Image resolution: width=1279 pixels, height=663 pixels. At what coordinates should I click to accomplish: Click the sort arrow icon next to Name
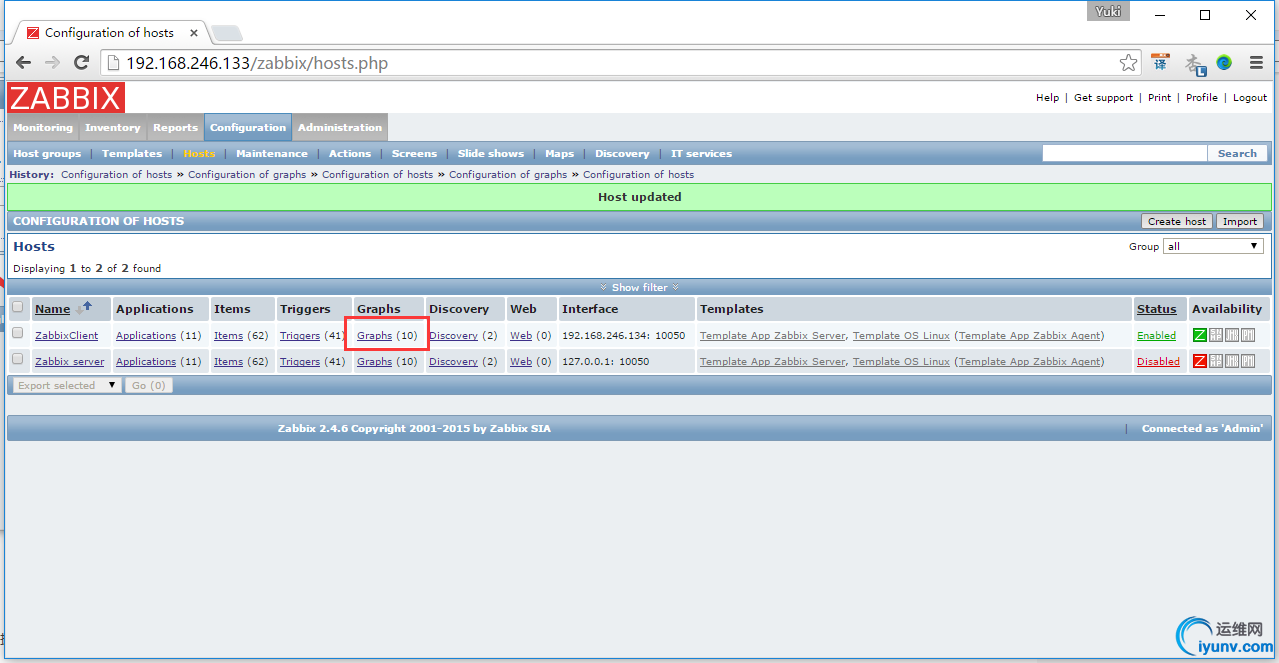pyautogui.click(x=84, y=308)
